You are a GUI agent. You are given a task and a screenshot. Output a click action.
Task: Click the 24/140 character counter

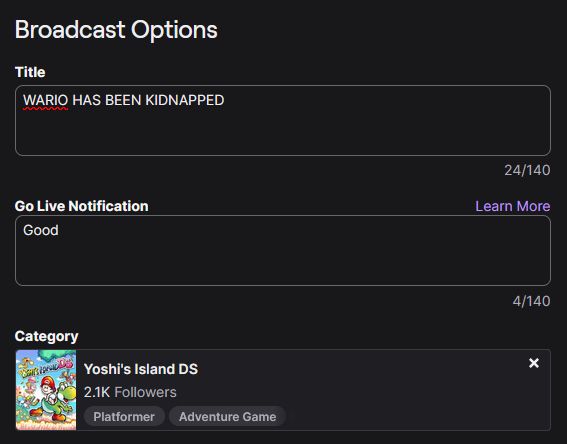(527, 170)
